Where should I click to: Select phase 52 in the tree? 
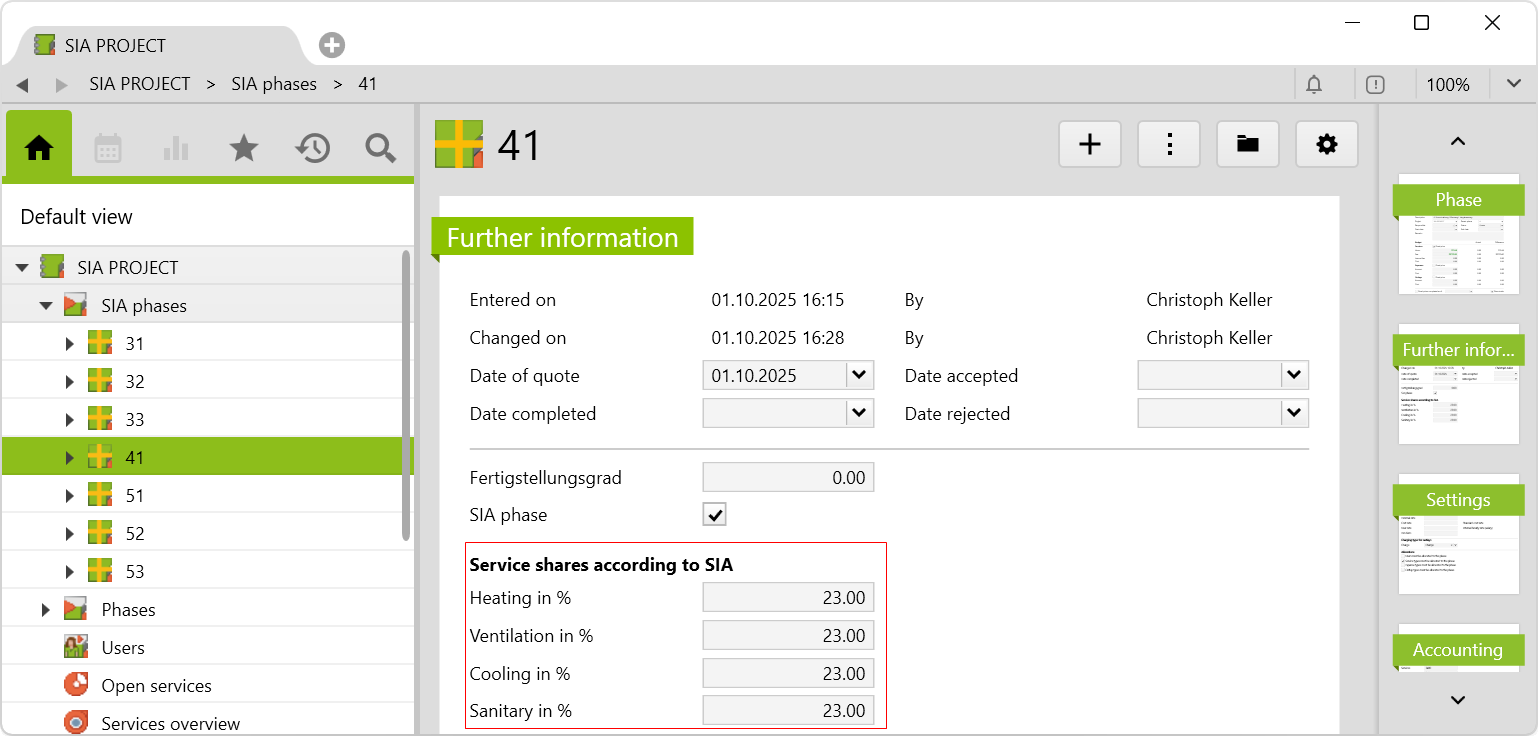134,534
